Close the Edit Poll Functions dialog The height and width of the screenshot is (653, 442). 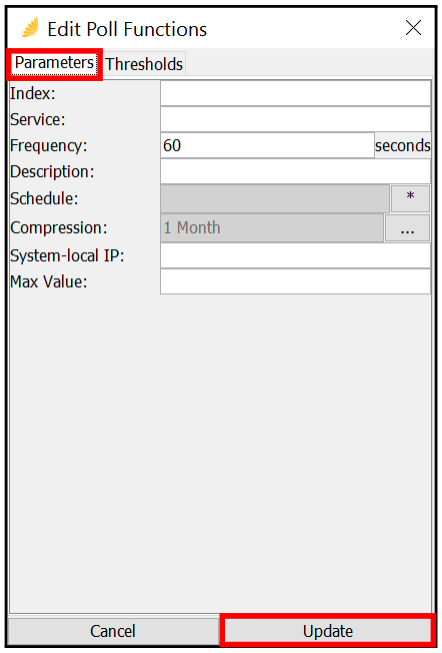[x=413, y=28]
